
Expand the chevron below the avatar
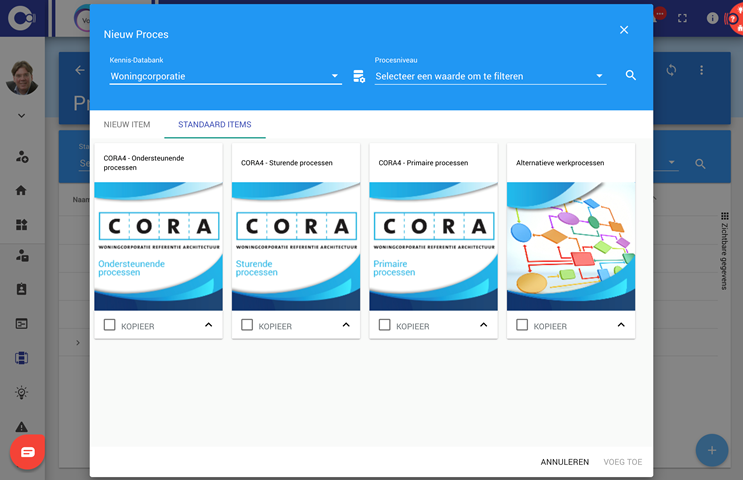[21, 116]
